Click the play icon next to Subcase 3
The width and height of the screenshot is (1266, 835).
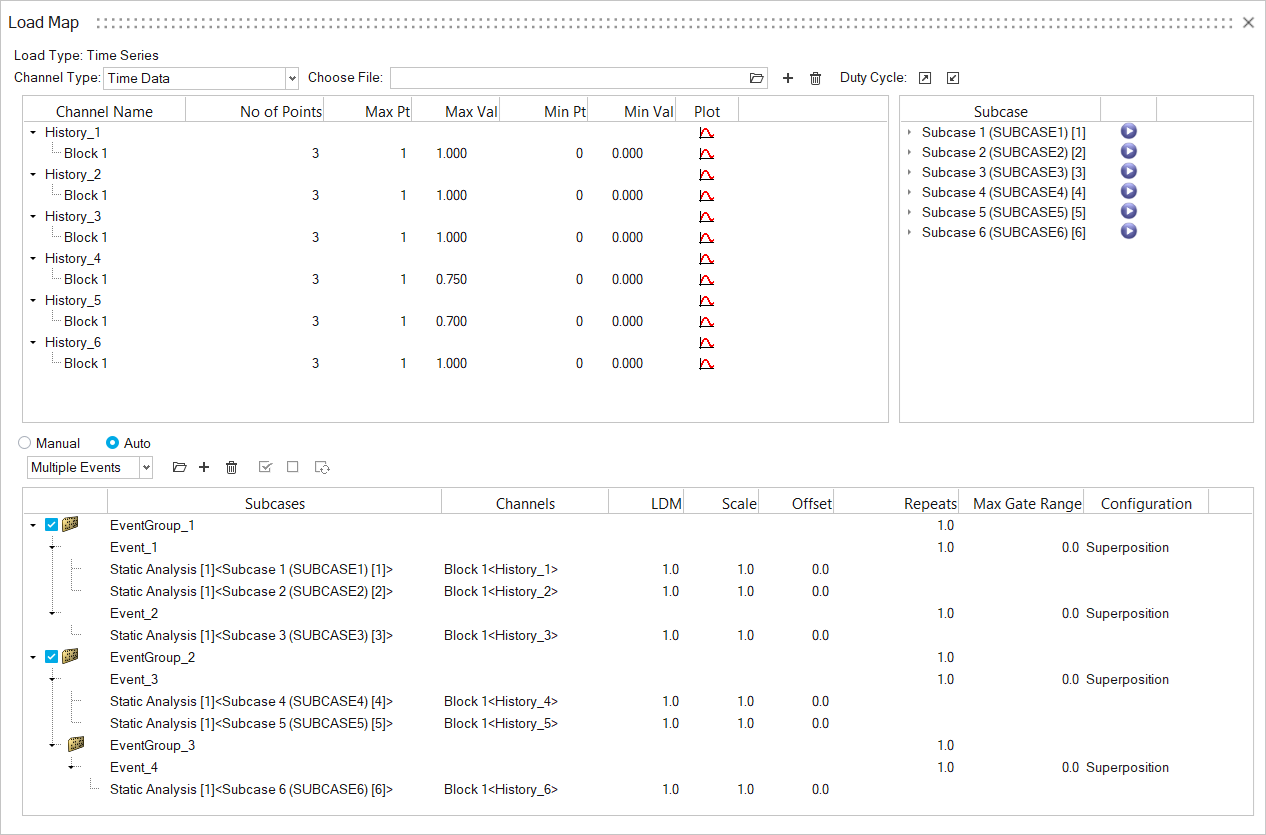coord(1129,171)
